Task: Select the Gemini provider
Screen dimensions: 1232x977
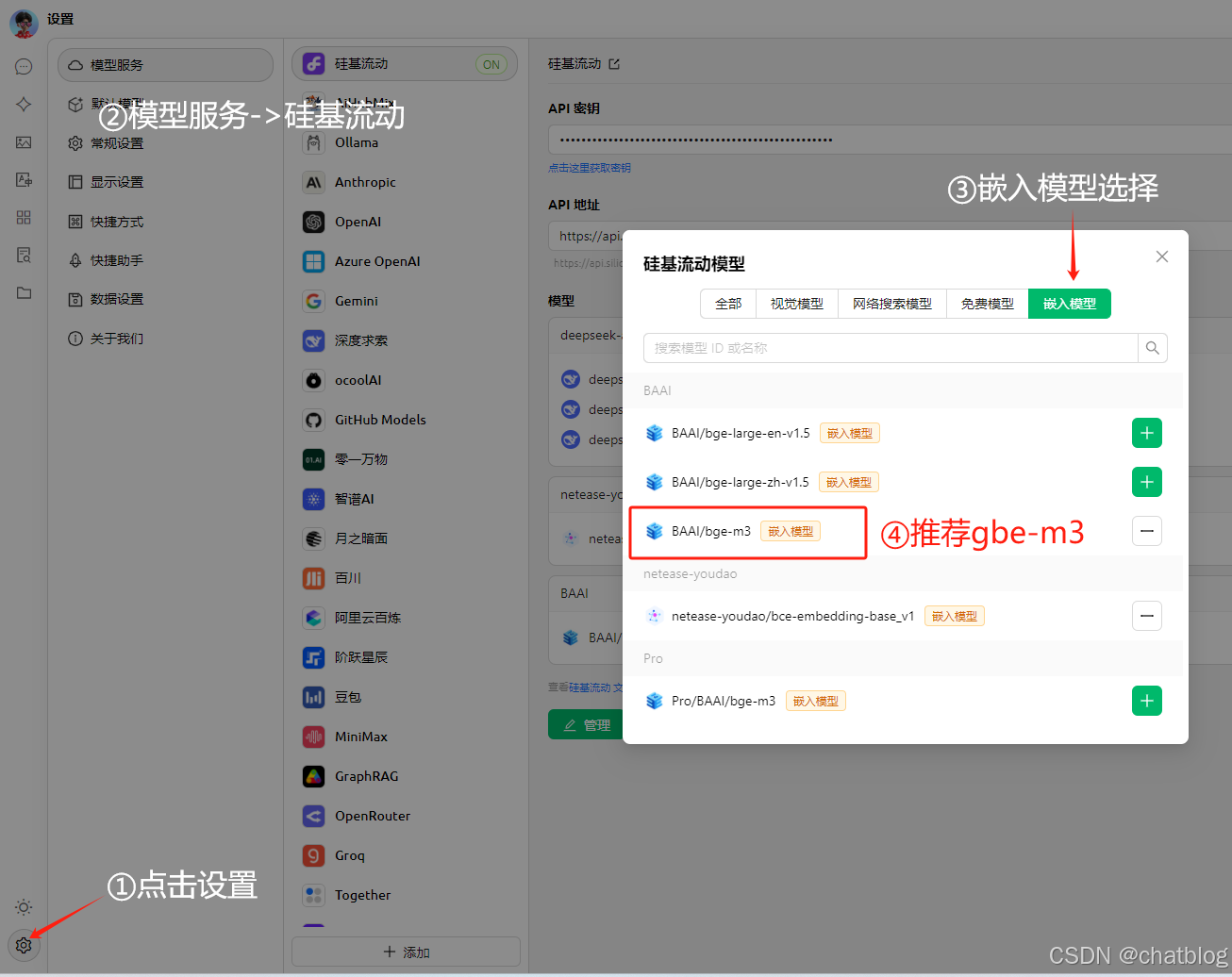Action: pos(405,301)
